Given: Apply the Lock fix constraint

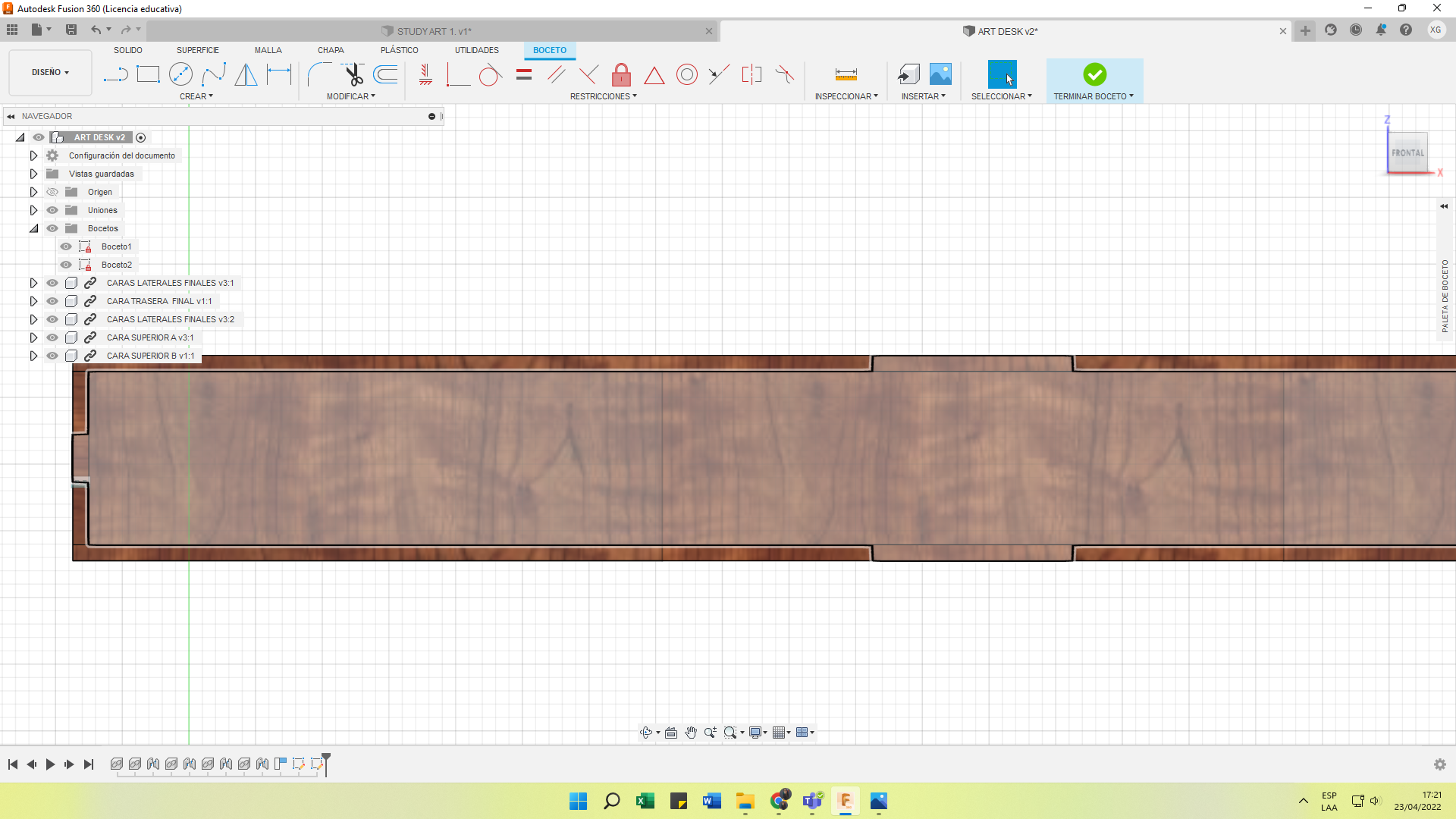Looking at the screenshot, I should click(621, 74).
